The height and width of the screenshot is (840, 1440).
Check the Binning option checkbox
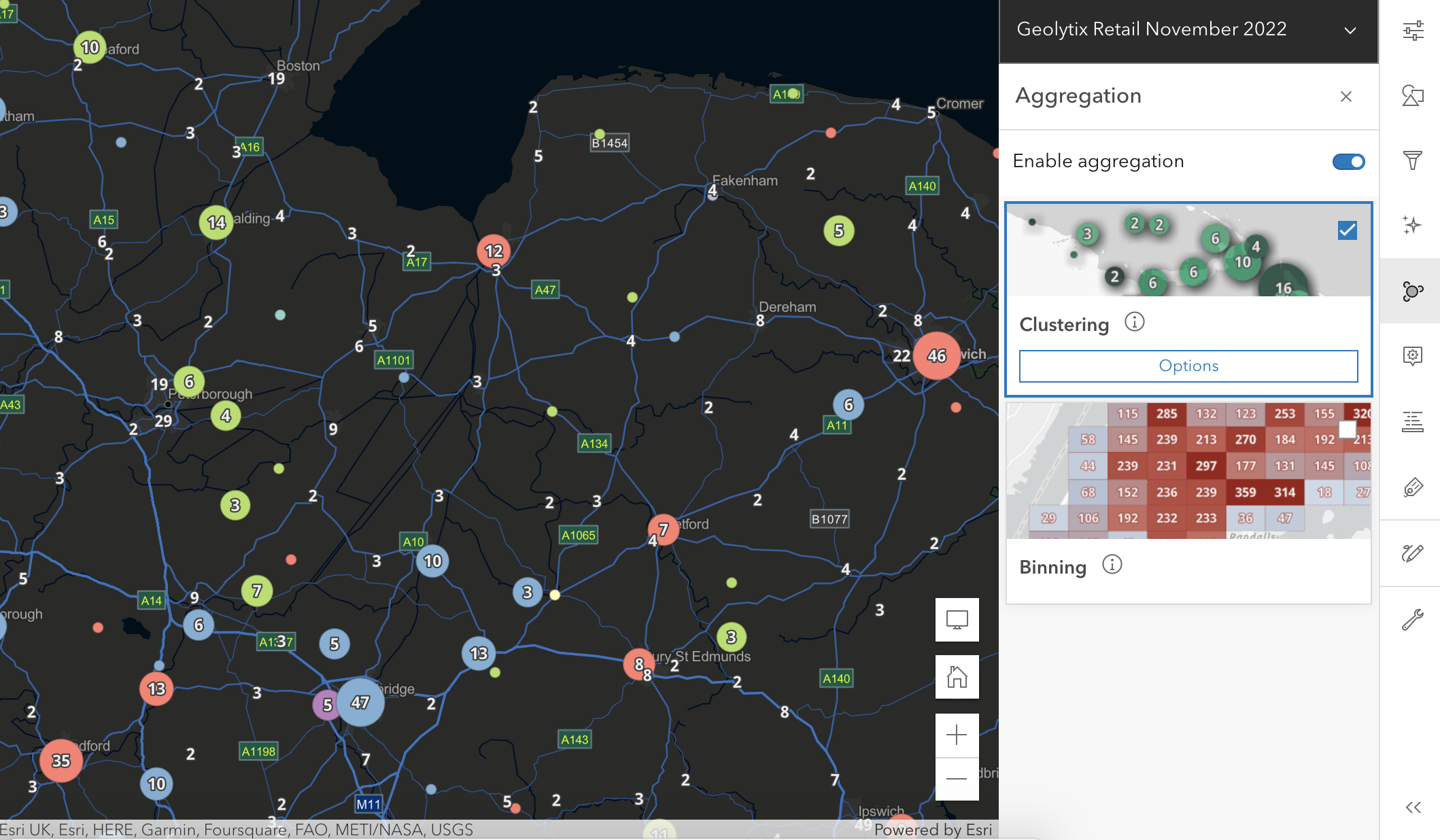point(1347,429)
